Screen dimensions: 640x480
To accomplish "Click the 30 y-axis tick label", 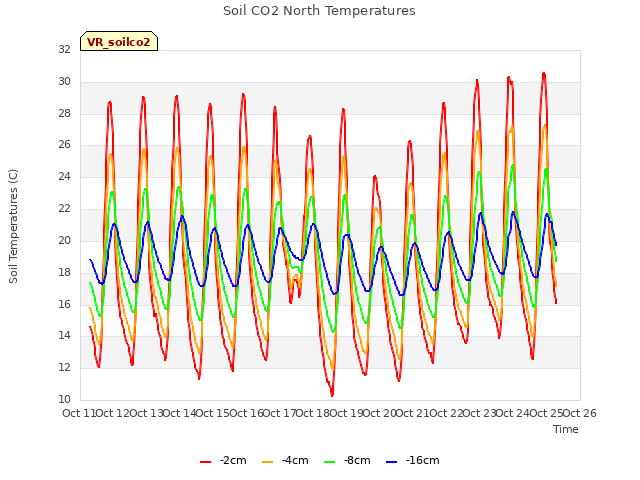I will click(x=64, y=81).
